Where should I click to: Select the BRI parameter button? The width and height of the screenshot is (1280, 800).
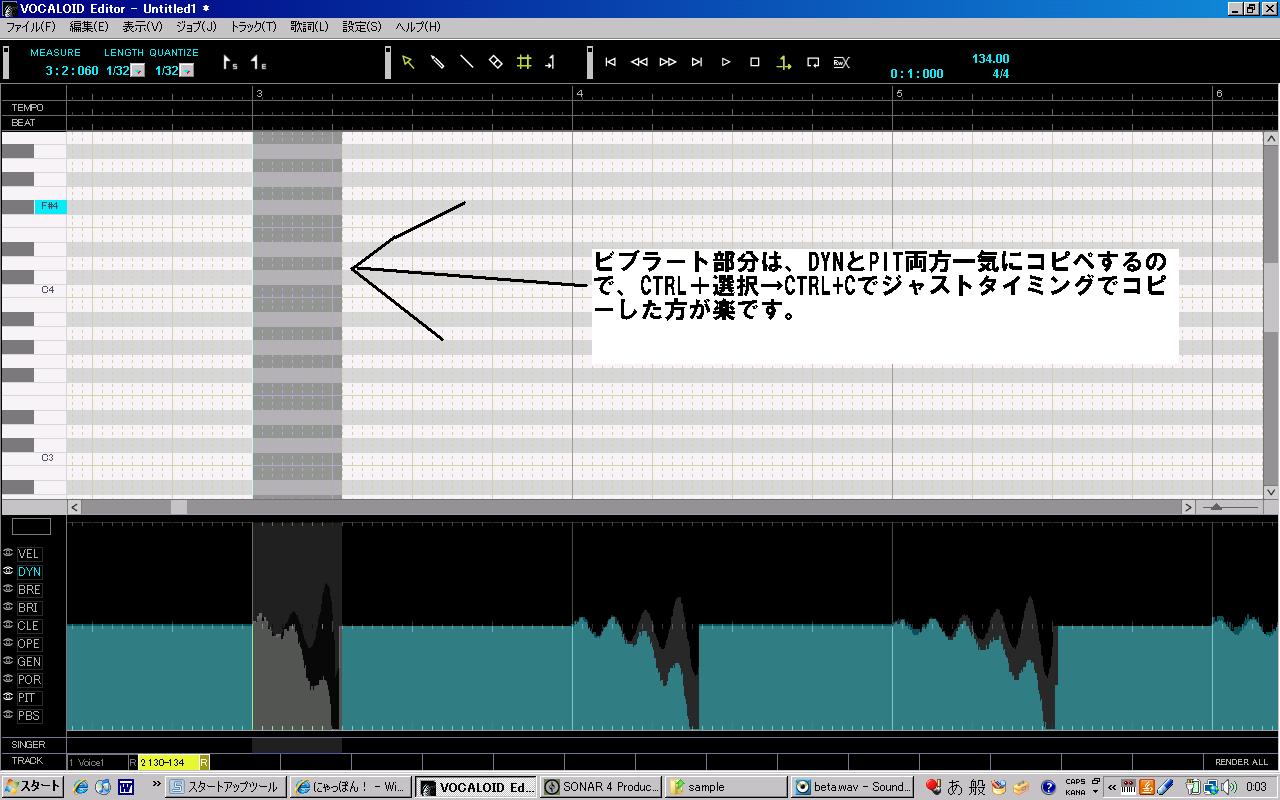tap(29, 608)
